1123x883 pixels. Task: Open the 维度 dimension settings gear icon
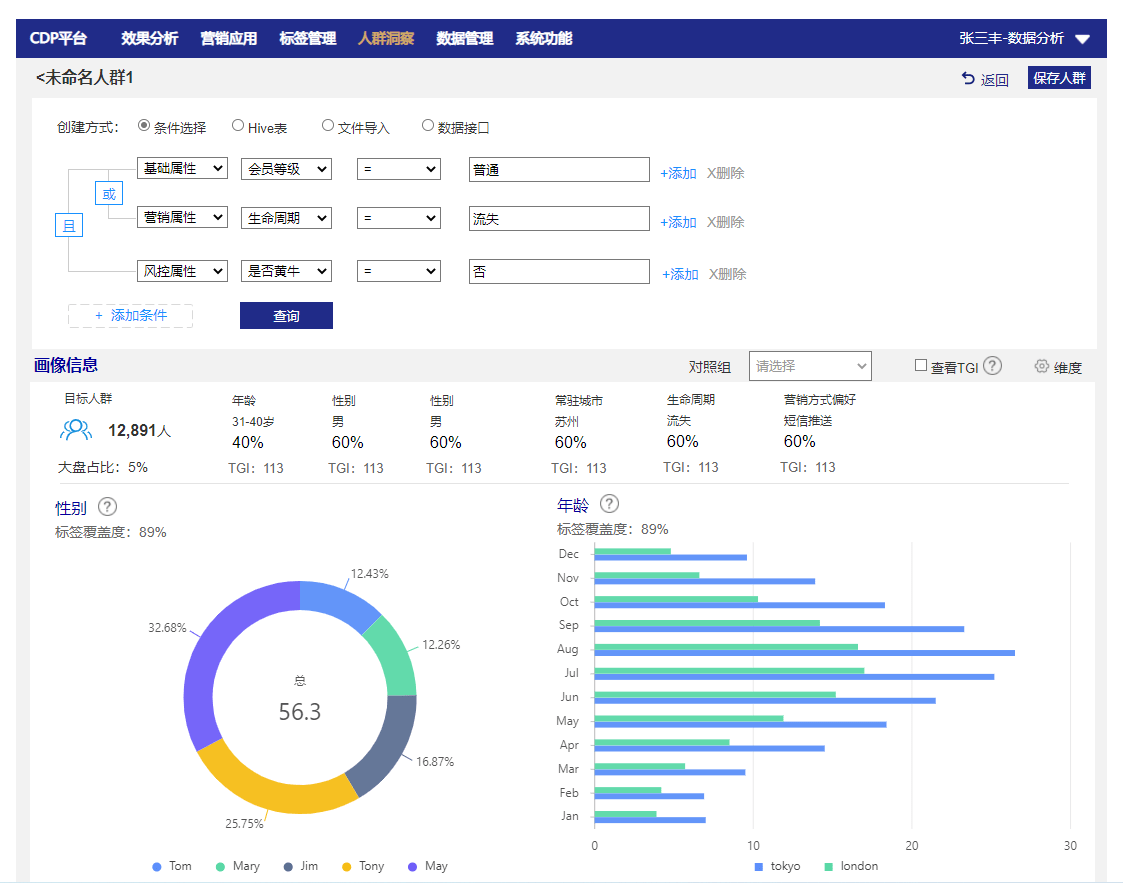(x=1040, y=366)
